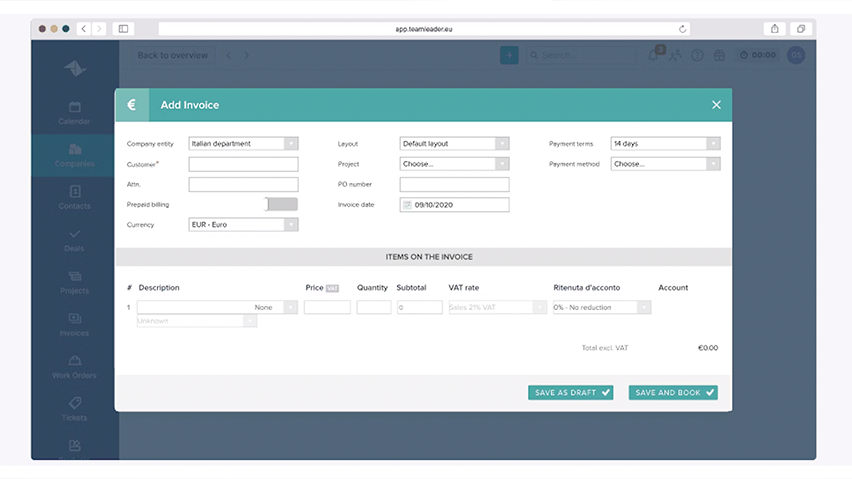Screen dimensions: 852x479
Task: Open the user avatar menu
Action: (x=796, y=55)
